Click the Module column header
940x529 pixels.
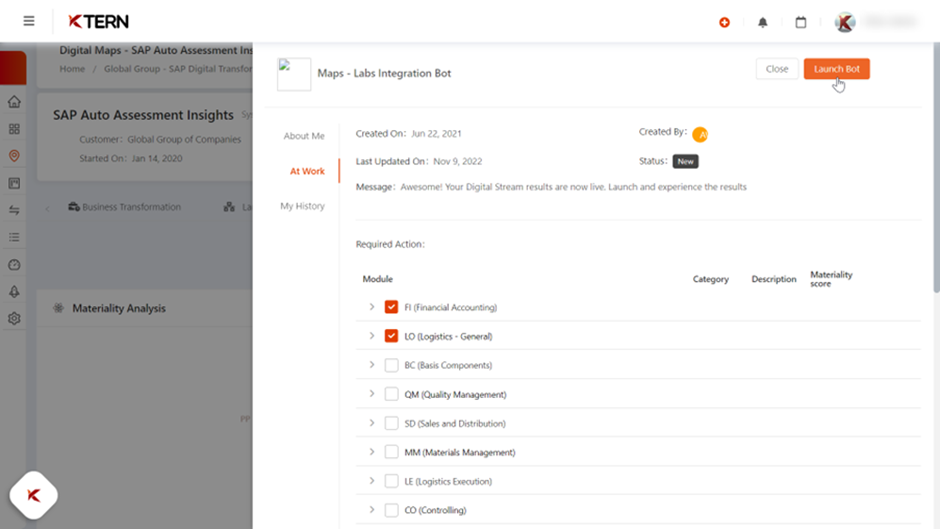(378, 279)
